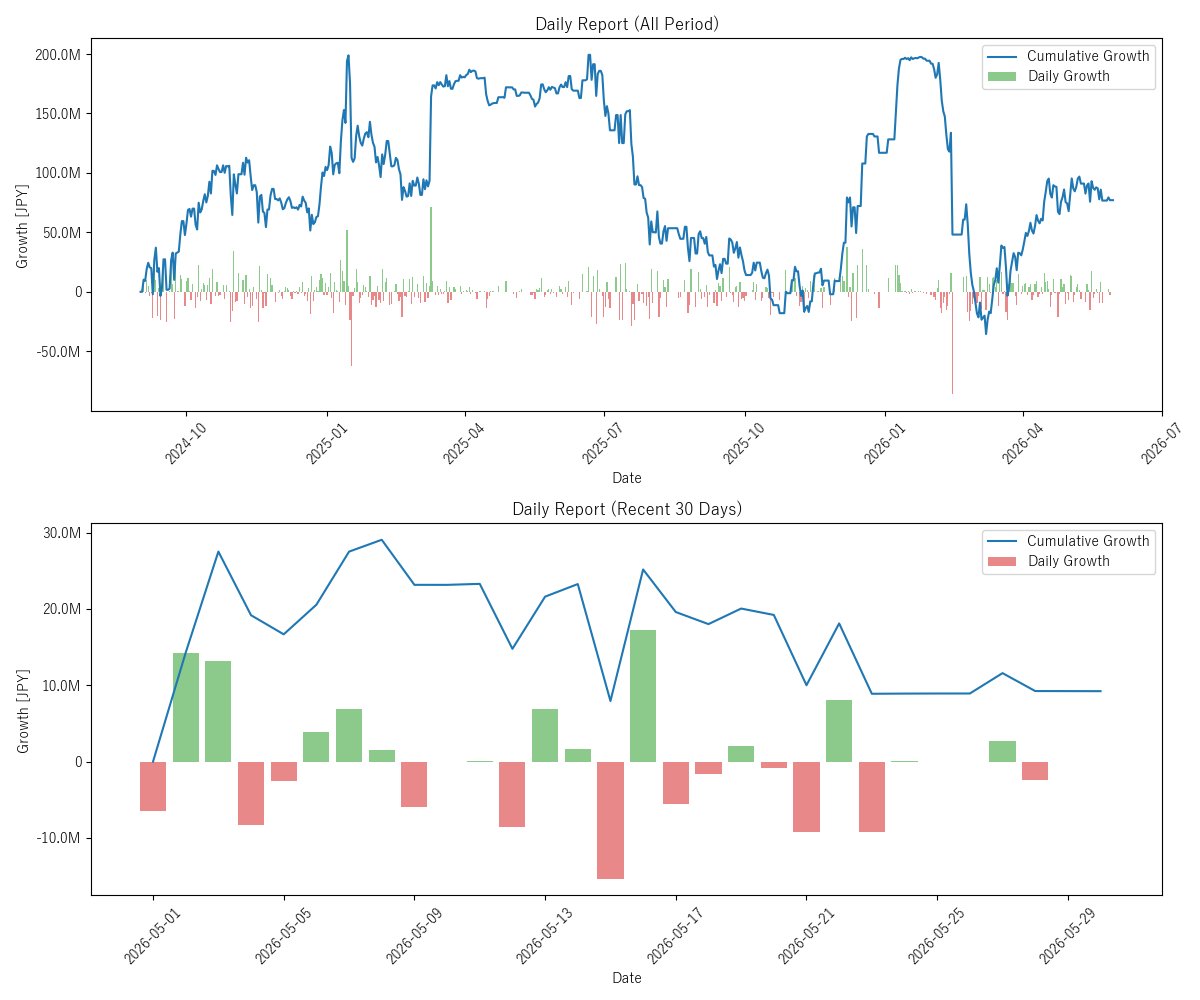Click the 2026-04 x-axis tick label
1200x1000 pixels.
click(x=1024, y=441)
